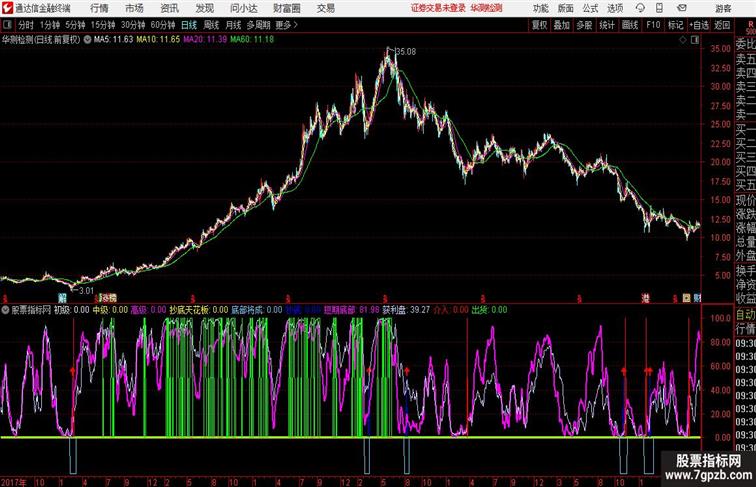Open the 行情 menu
Image resolution: width=756 pixels, height=487 pixels.
coord(99,8)
